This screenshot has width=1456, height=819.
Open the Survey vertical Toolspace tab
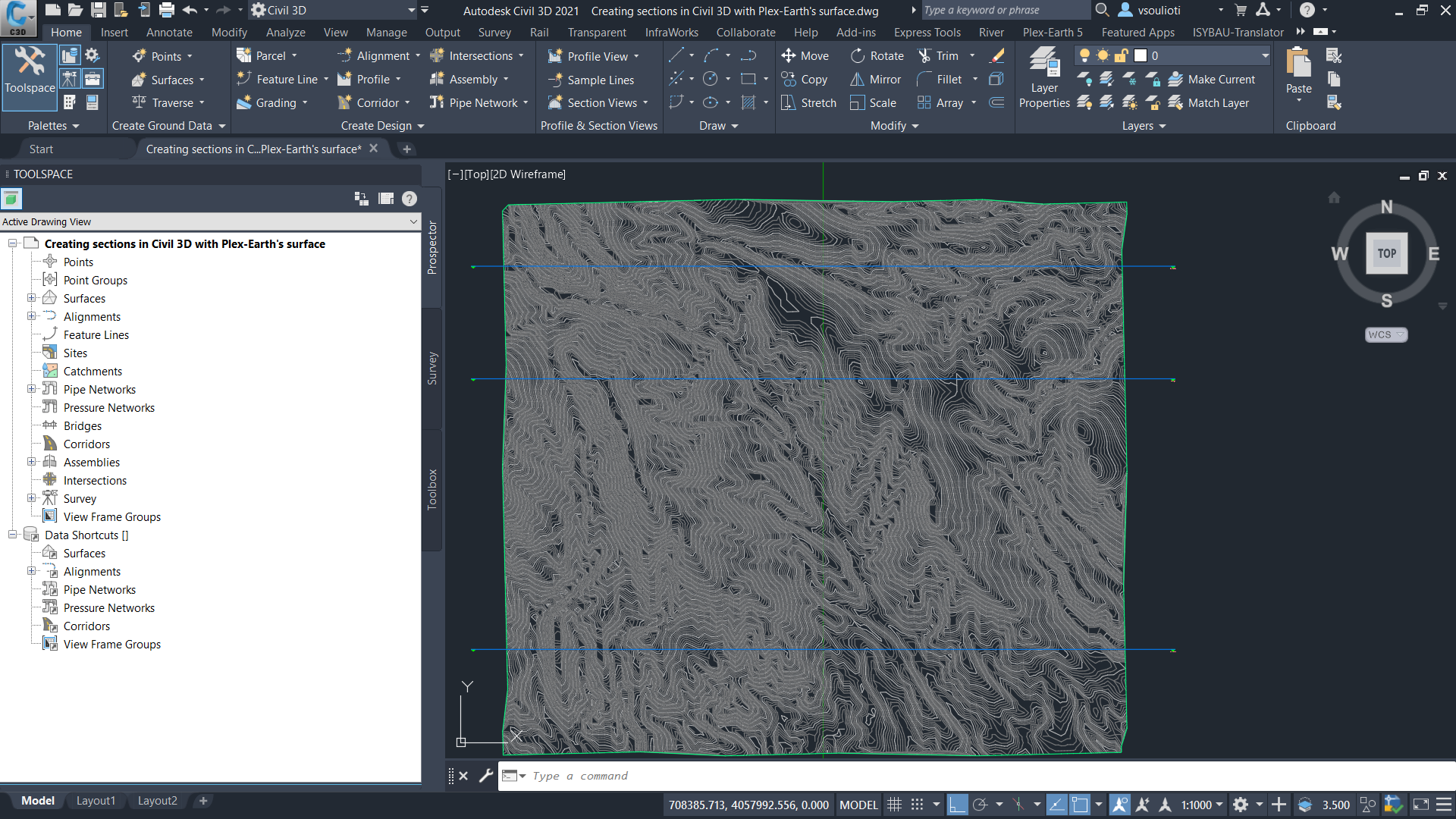[432, 369]
